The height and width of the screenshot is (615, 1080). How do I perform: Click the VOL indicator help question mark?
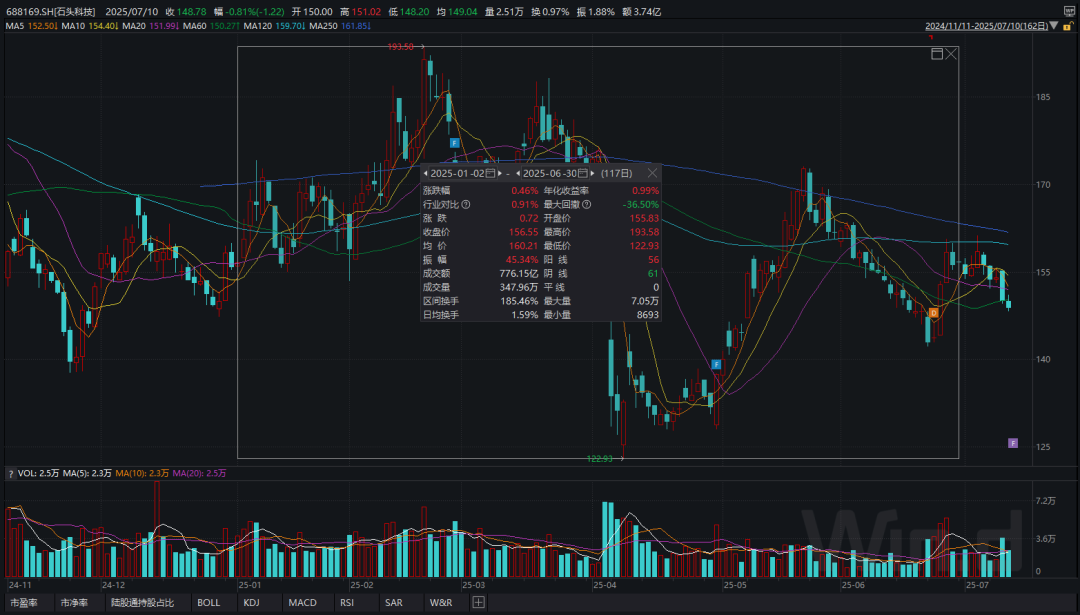tap(11, 473)
